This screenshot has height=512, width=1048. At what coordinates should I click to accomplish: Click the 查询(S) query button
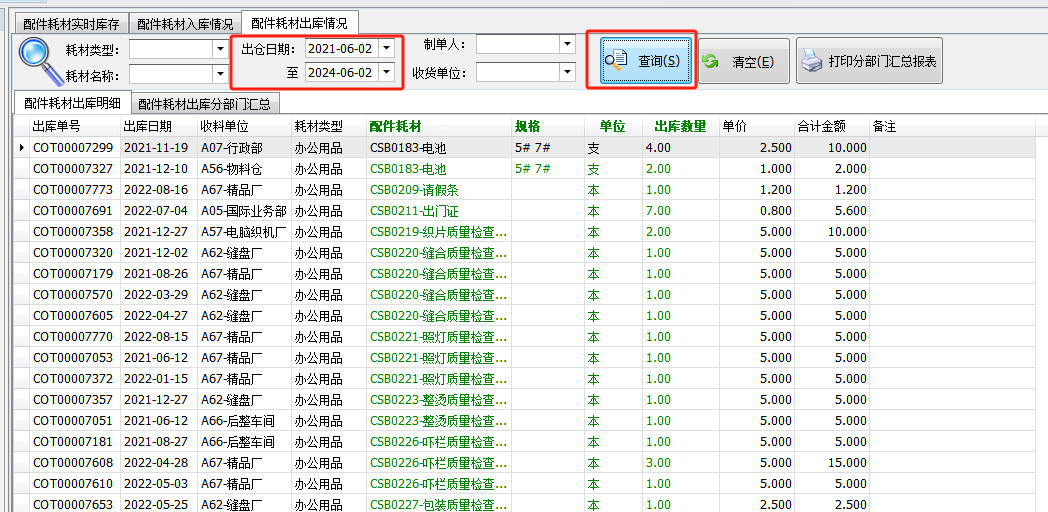pos(645,61)
